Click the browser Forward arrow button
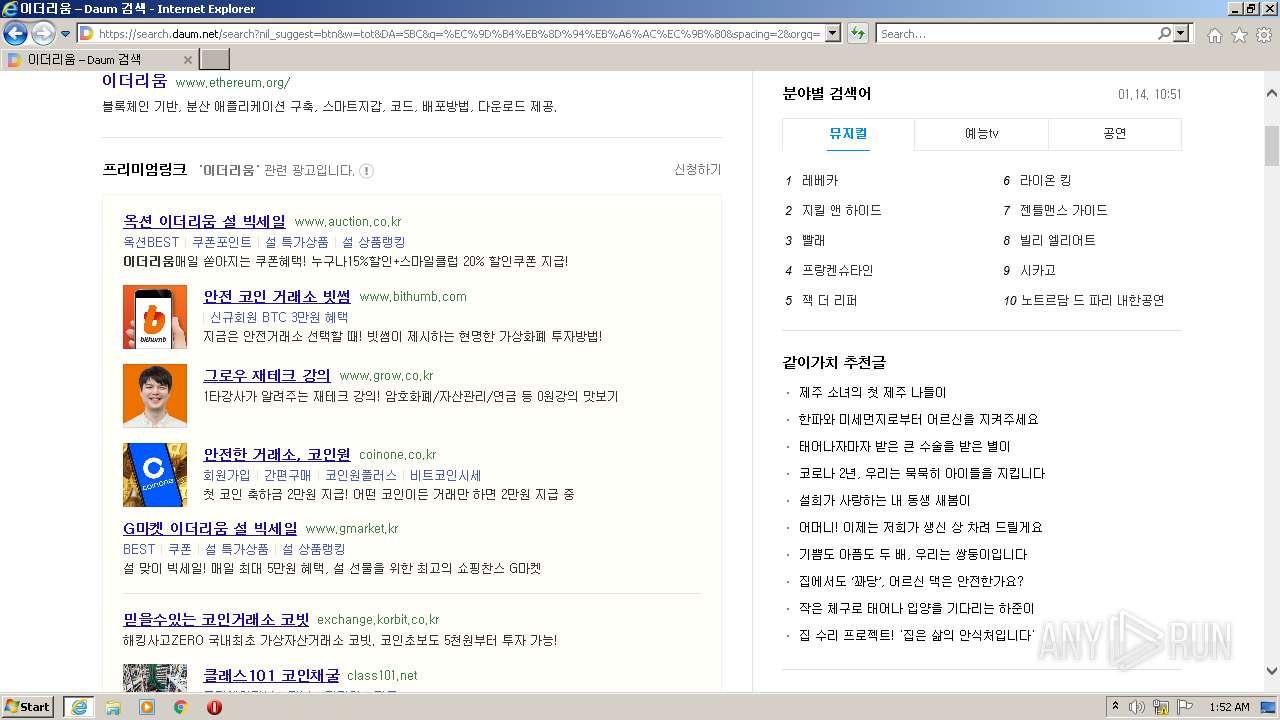Image resolution: width=1280 pixels, height=720 pixels. [x=43, y=33]
